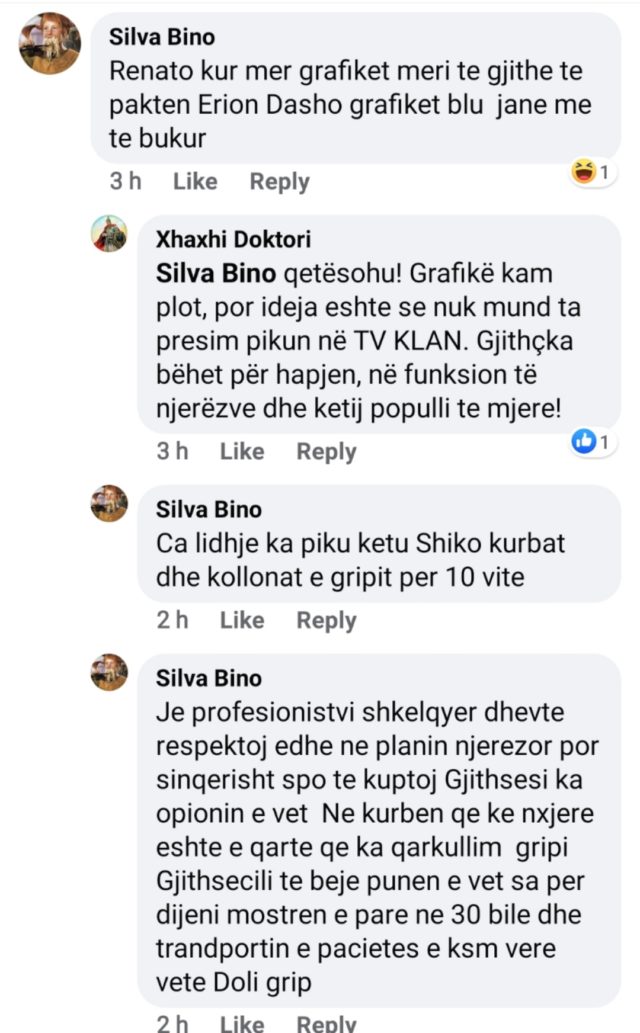Open Silva Bino's profile picture on top comment

[x=49, y=43]
